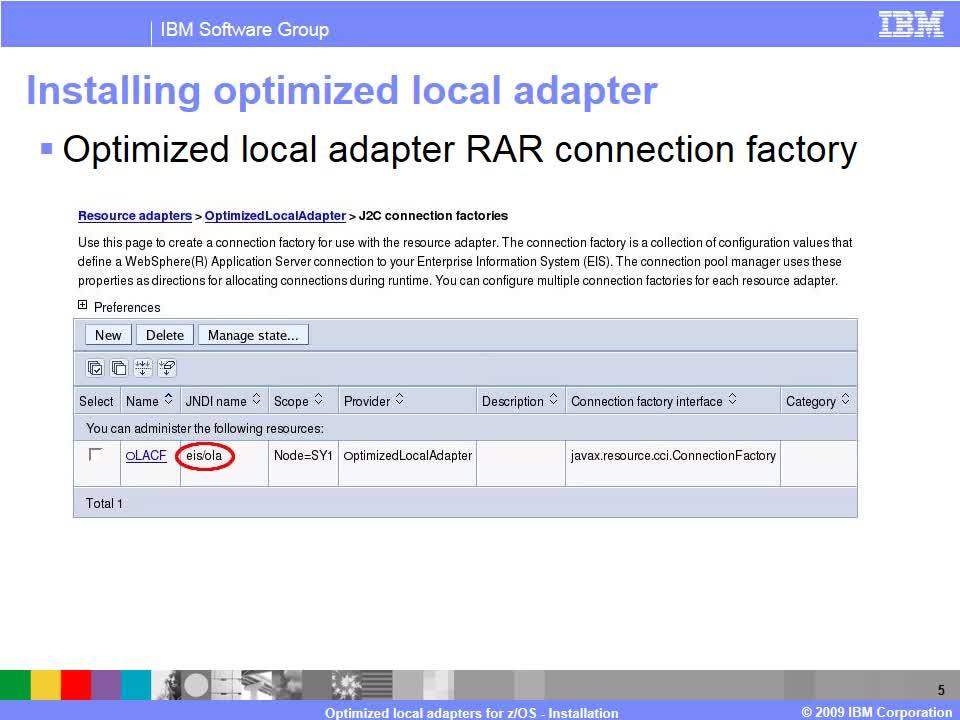Click the slide title Installing optimized local adapter
Screen dimensions: 960x720
tap(342, 91)
